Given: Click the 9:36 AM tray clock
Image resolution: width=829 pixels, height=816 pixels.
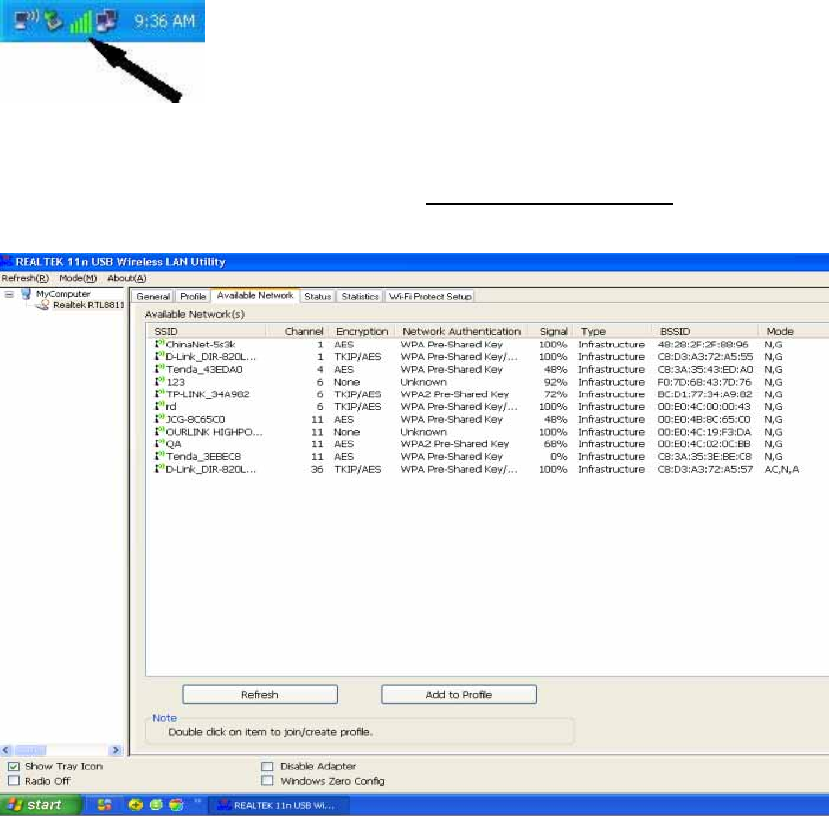Looking at the screenshot, I should pos(164,21).
